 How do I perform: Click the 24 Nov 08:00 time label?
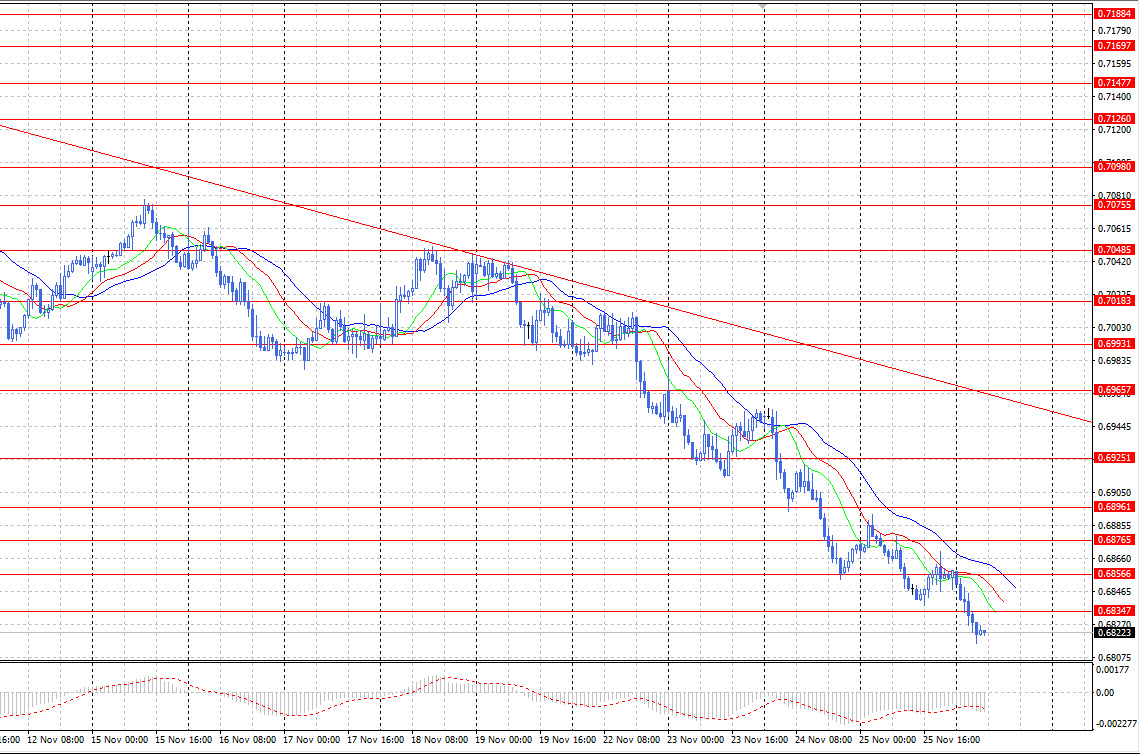click(x=823, y=739)
